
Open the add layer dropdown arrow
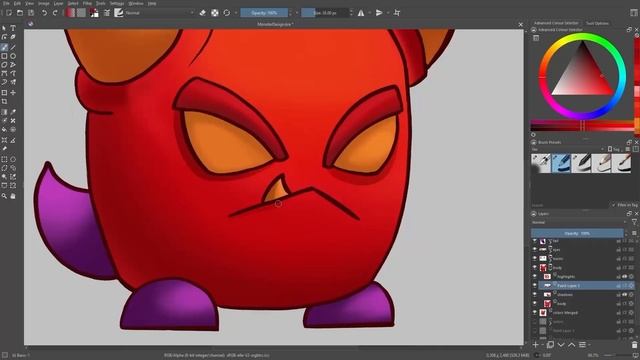click(542, 345)
